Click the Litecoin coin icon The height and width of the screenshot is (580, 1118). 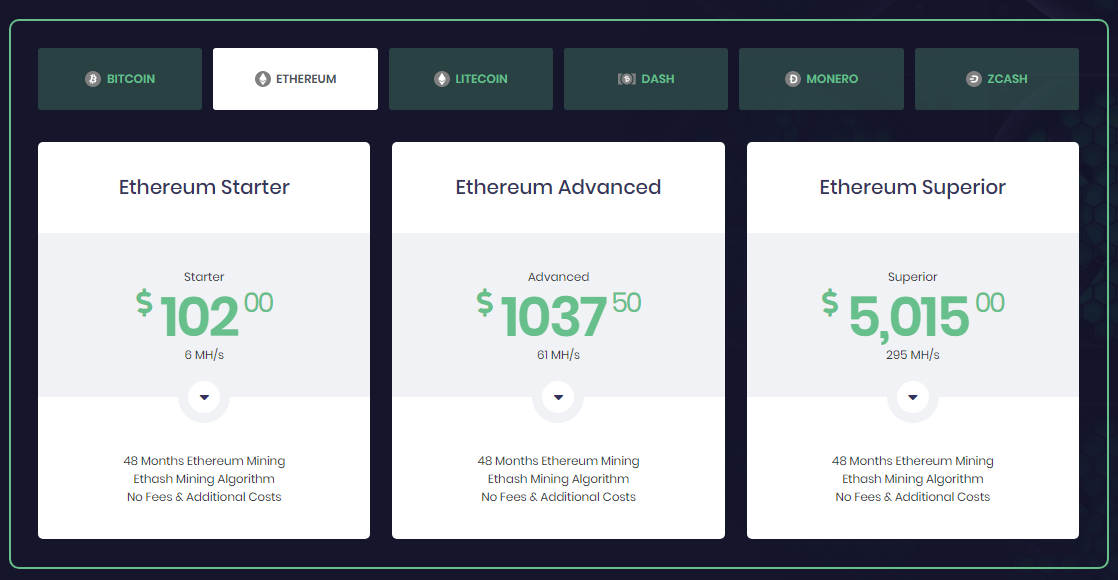442,79
